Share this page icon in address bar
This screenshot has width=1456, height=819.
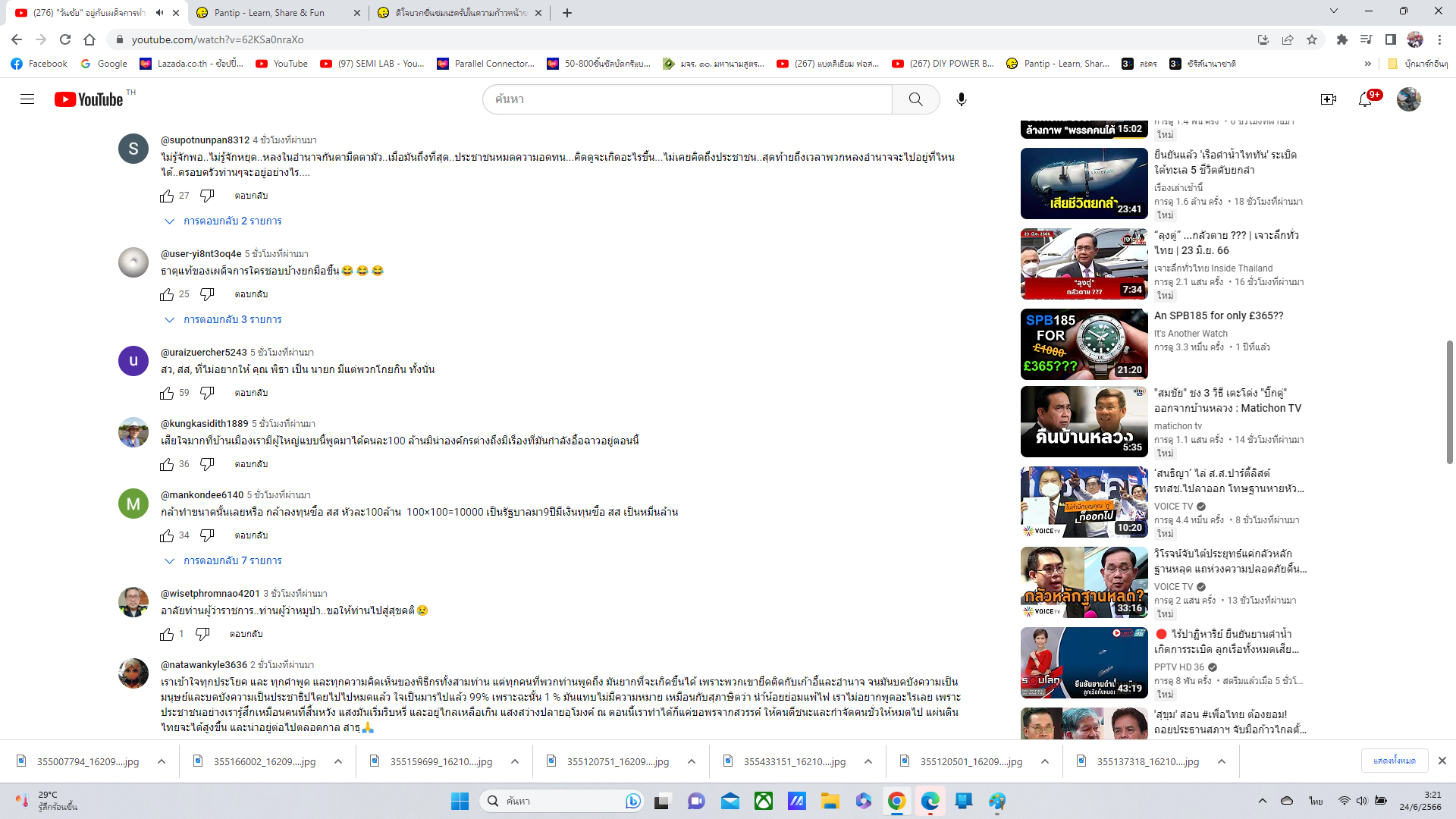coord(1288,39)
